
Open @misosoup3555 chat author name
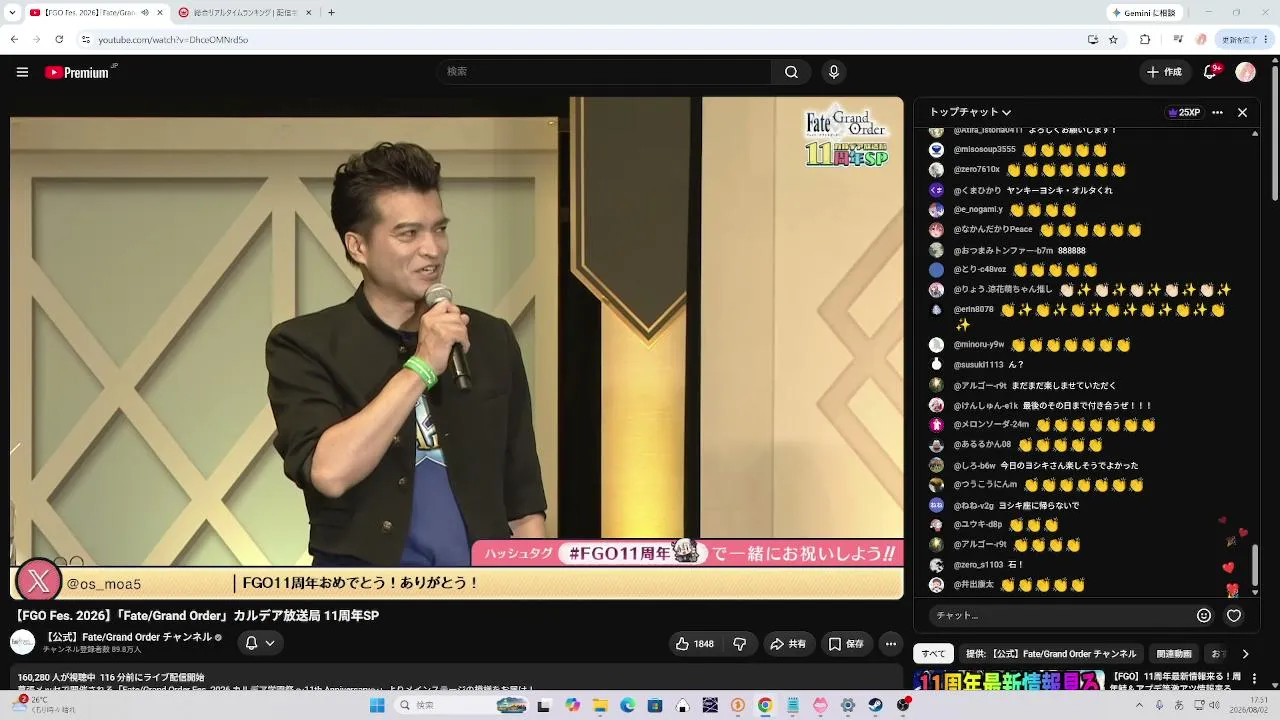click(x=984, y=150)
